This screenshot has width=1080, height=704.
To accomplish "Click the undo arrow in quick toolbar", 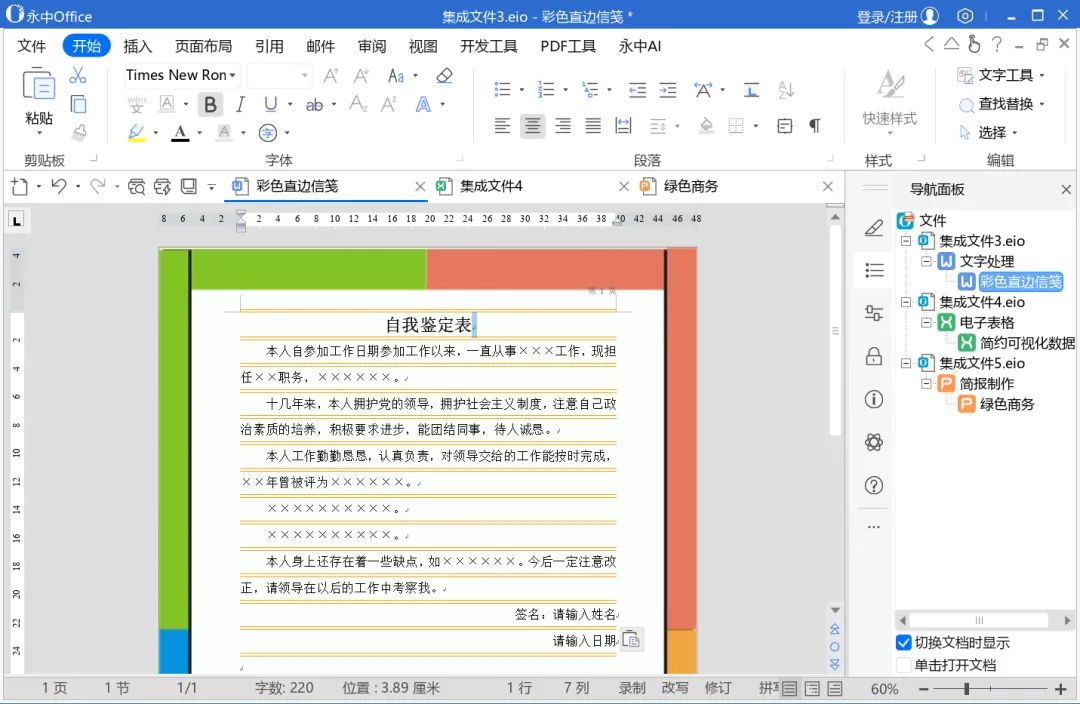I will pos(59,186).
